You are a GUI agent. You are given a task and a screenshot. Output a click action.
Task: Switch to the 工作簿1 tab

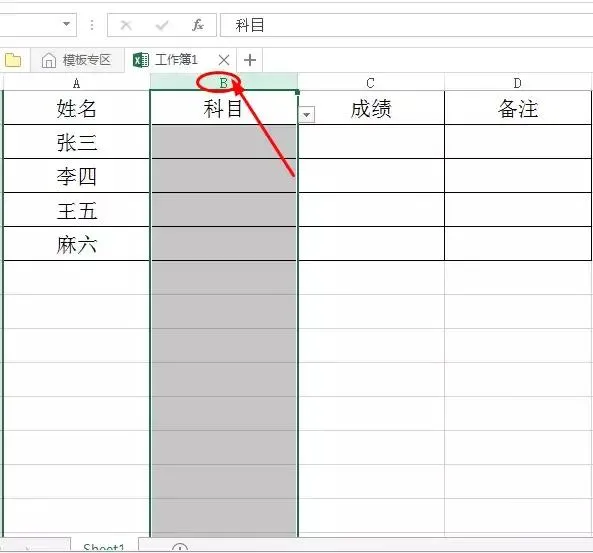(x=181, y=60)
